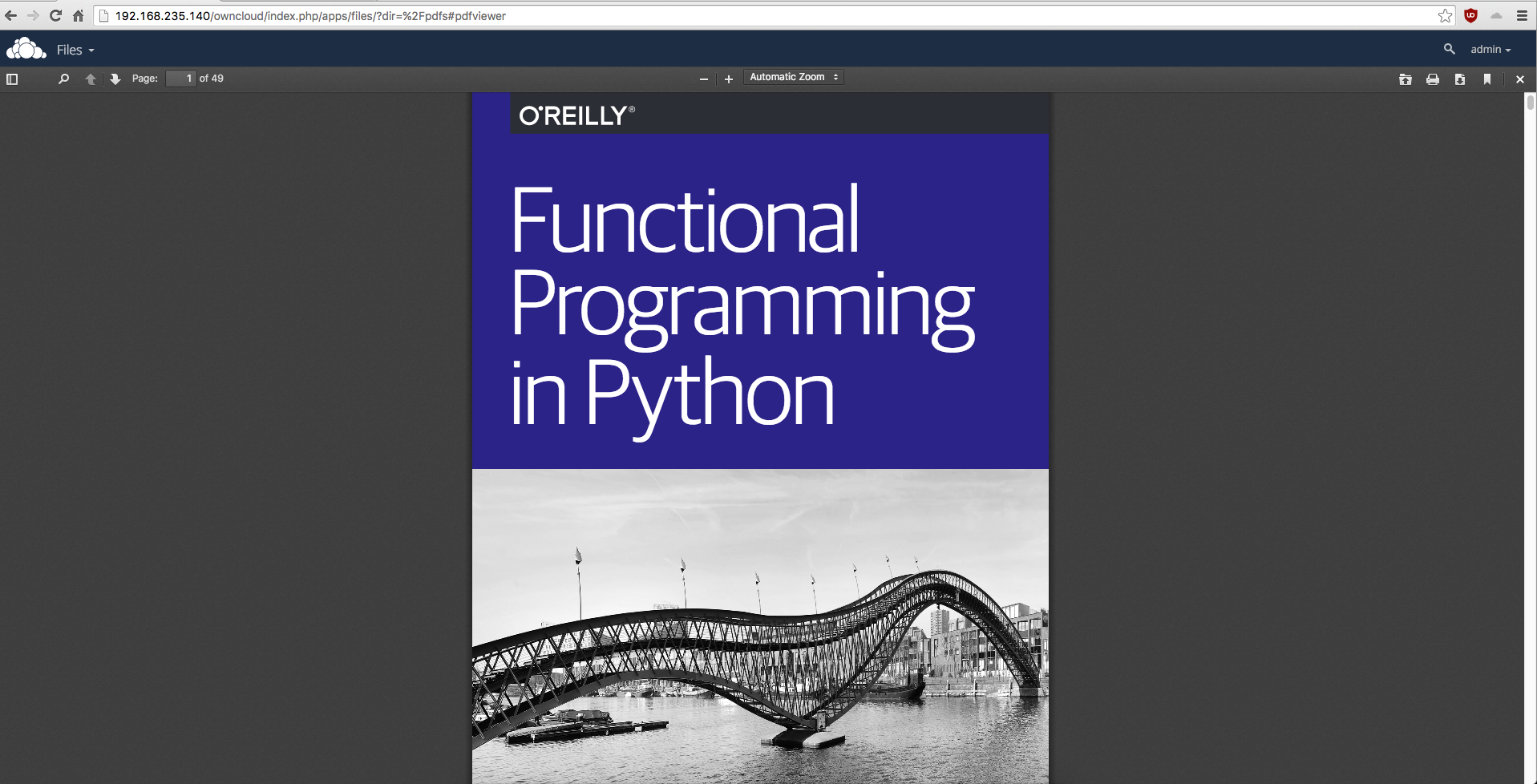Bookmark page with the star icon
1537x784 pixels.
[x=1445, y=16]
